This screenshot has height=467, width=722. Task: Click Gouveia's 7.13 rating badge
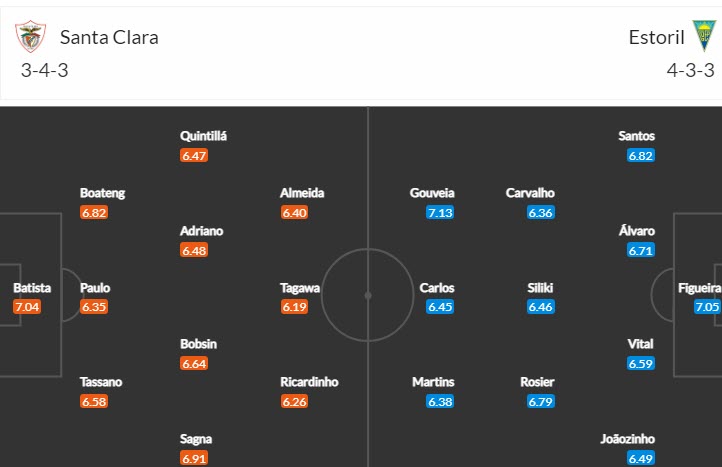click(440, 212)
